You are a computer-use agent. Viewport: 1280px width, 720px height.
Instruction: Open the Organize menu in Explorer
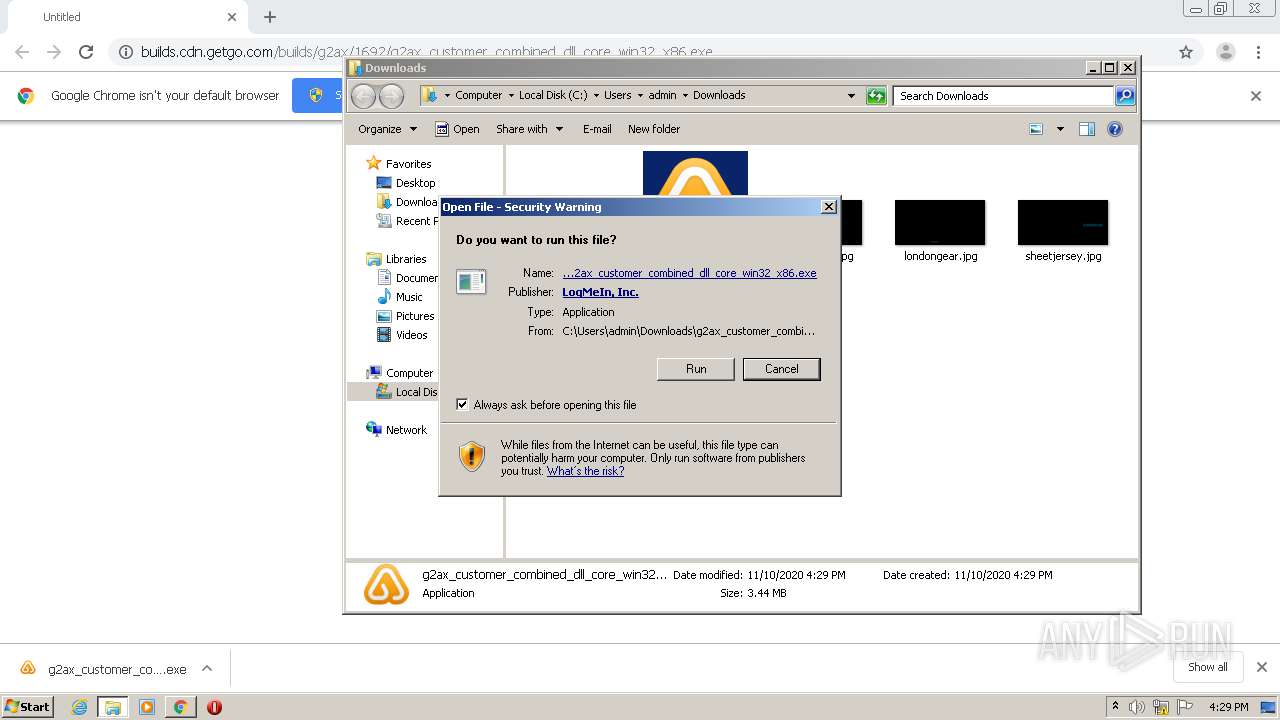pyautogui.click(x=387, y=129)
